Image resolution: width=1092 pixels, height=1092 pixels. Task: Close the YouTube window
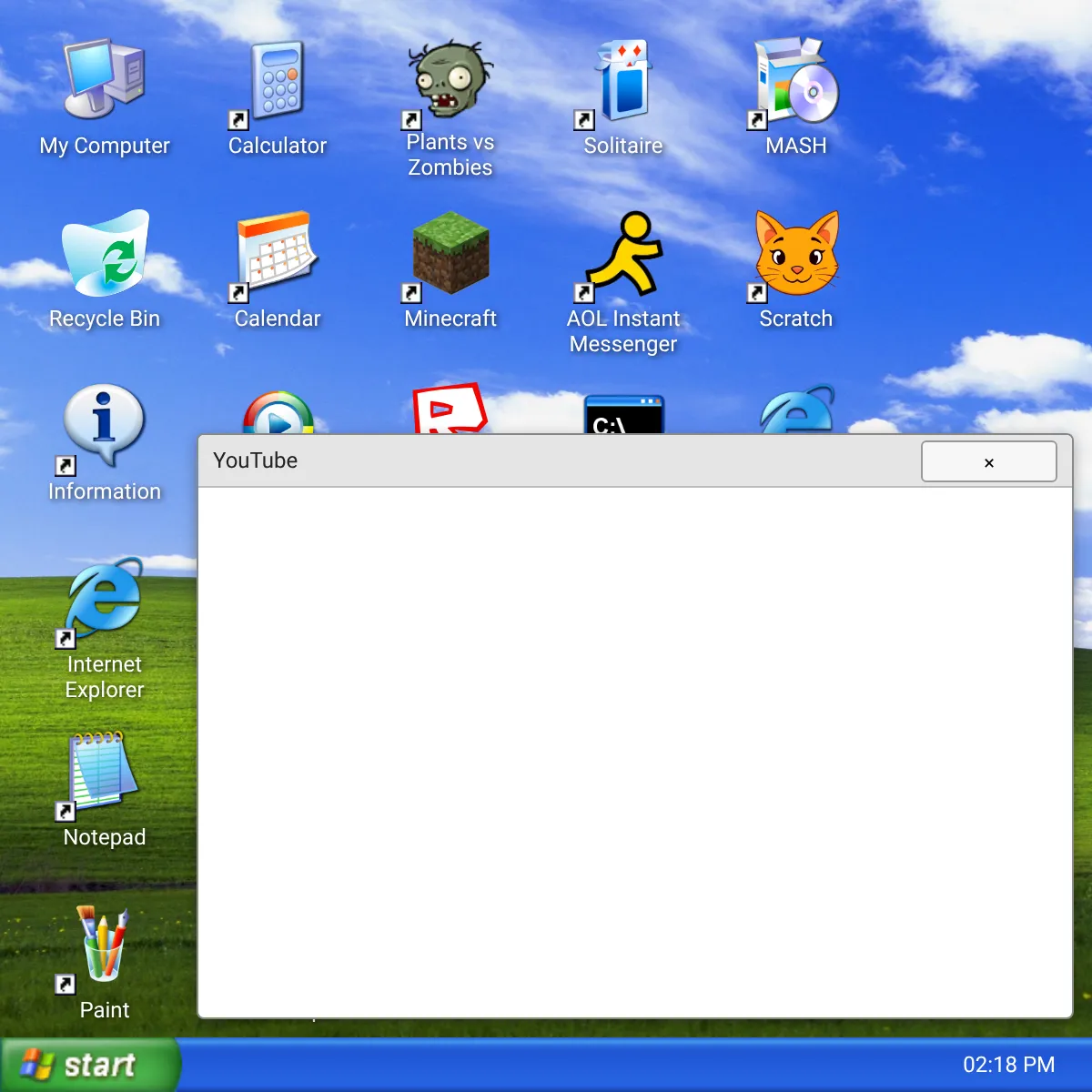[x=989, y=461]
